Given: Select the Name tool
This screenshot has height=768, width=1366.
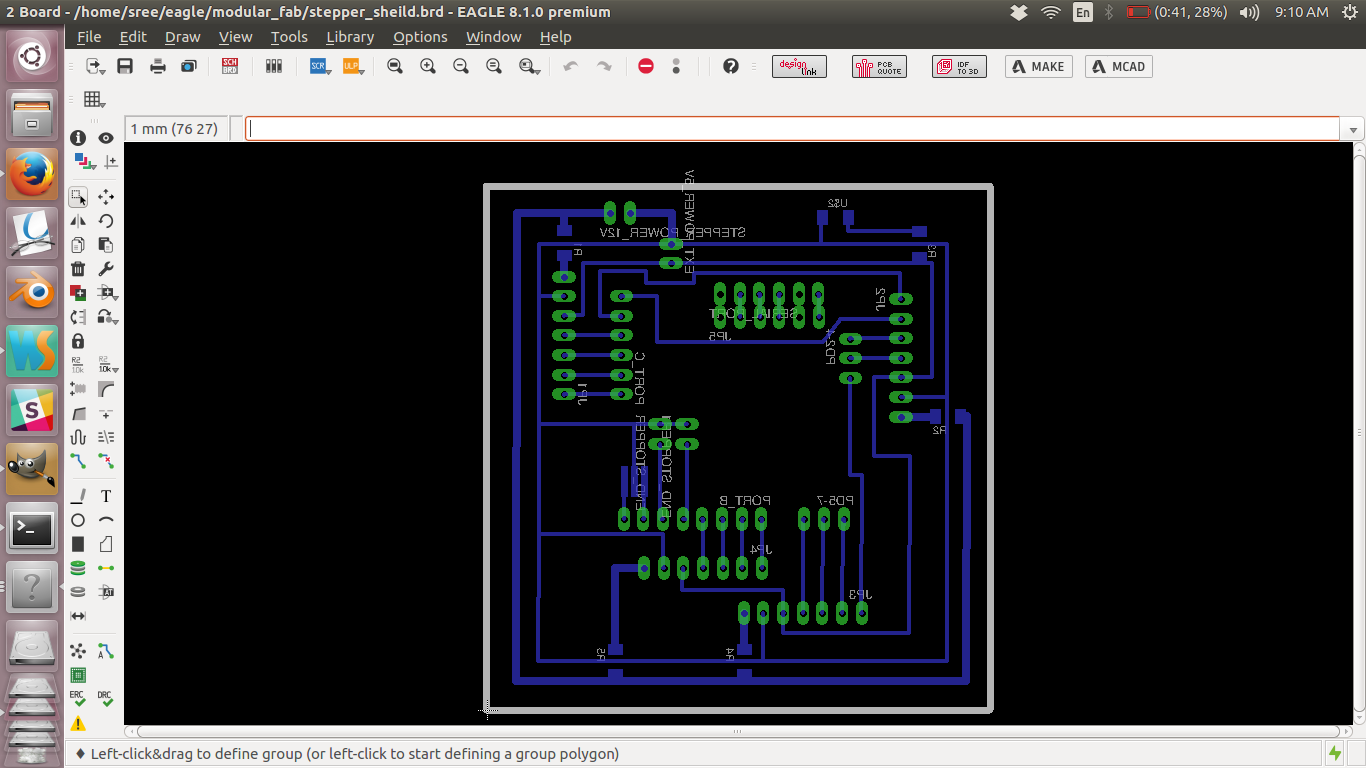Looking at the screenshot, I should coord(78,365).
